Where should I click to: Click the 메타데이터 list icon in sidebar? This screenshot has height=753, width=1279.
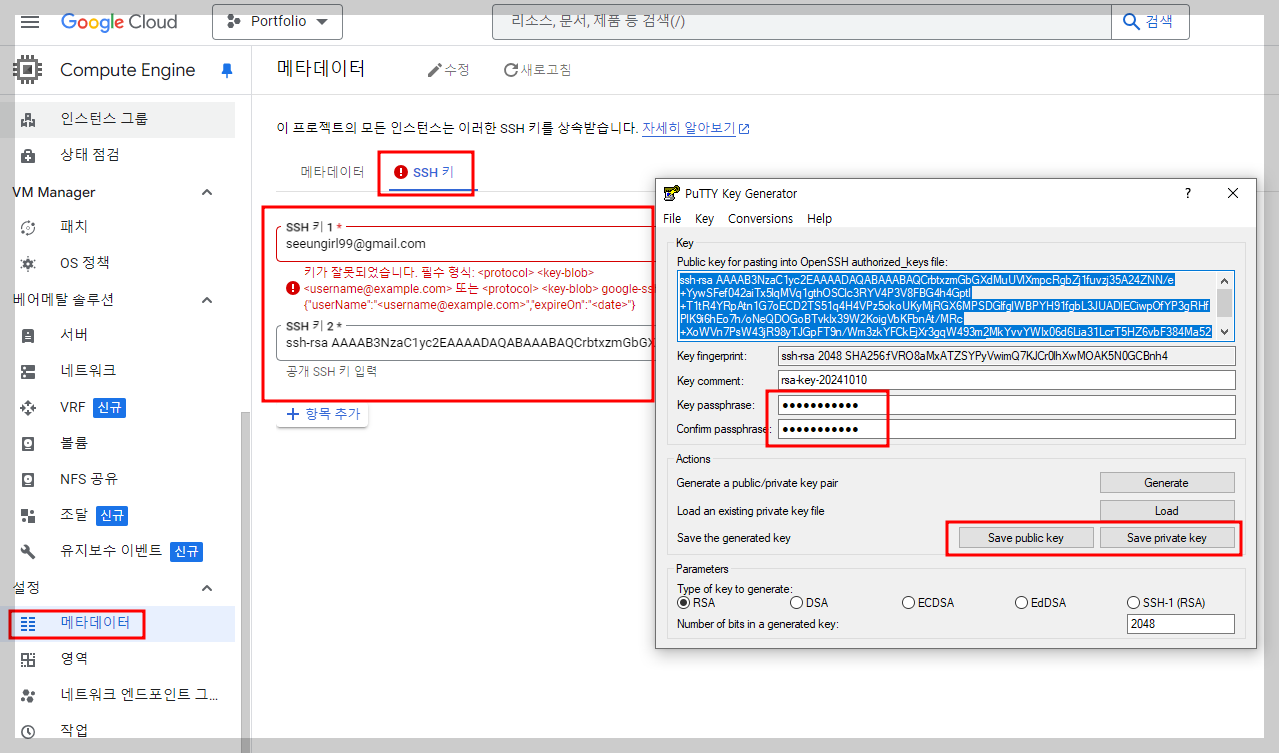(28, 623)
